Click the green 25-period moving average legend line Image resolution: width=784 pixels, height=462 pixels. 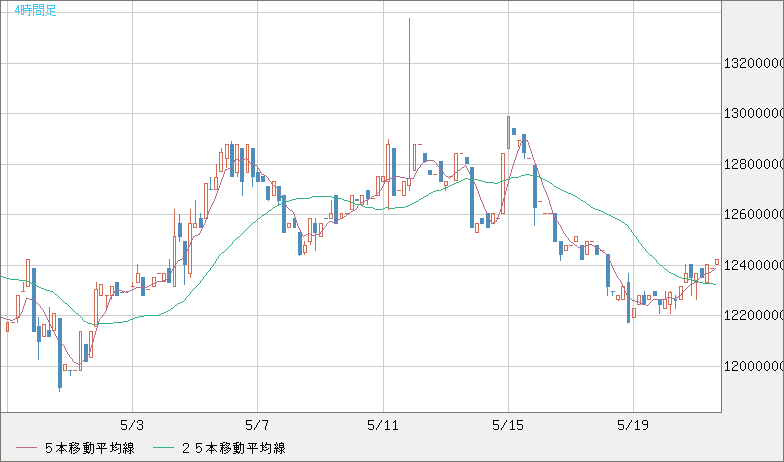coord(163,448)
